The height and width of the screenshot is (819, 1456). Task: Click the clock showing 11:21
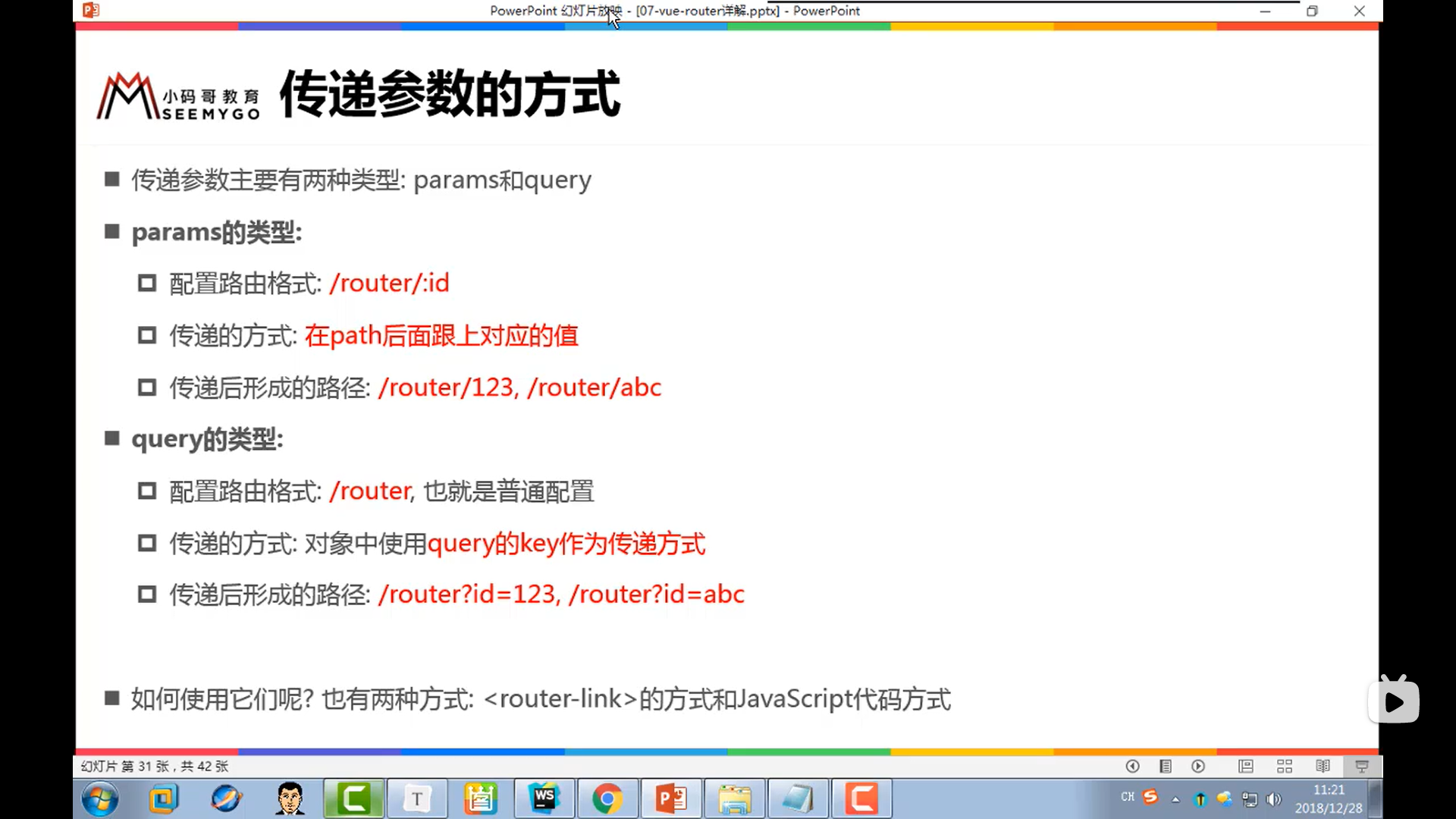(1329, 799)
